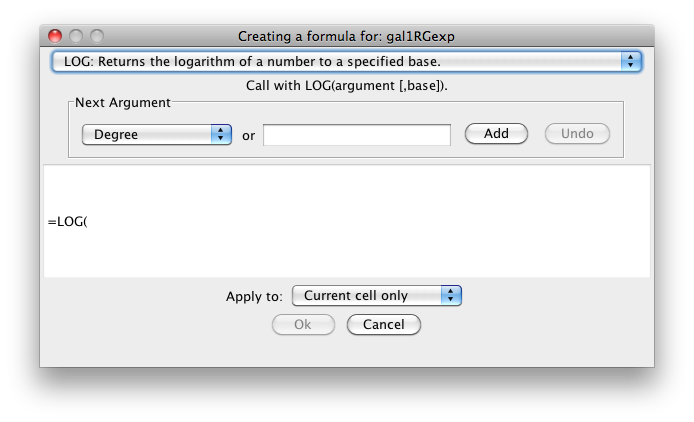
Task: Click inside the =LOG( formula area
Action: coord(346,221)
